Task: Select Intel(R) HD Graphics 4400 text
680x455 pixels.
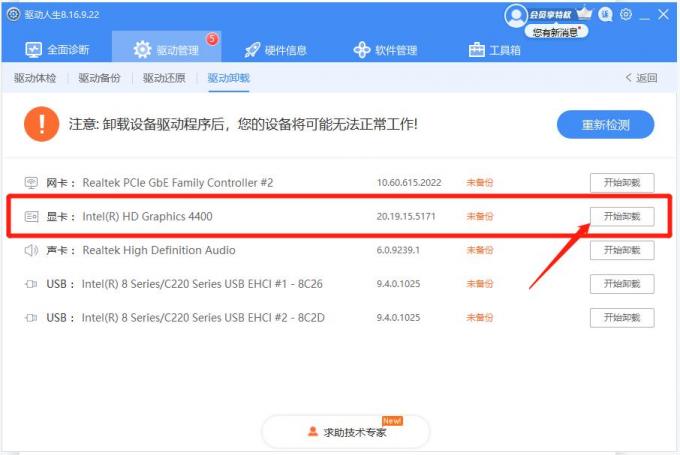Action: 147,216
